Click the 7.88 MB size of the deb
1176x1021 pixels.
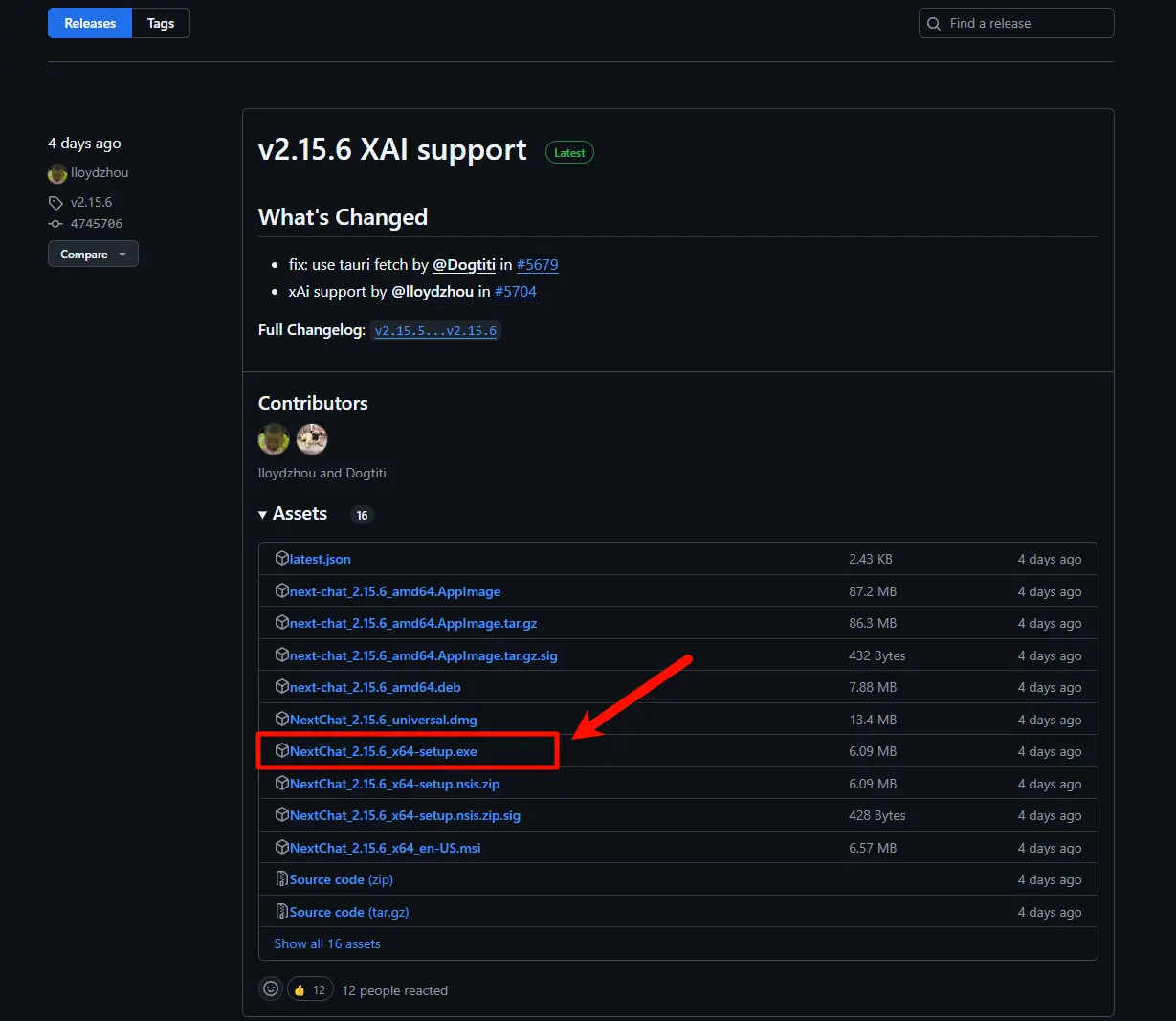pos(873,687)
